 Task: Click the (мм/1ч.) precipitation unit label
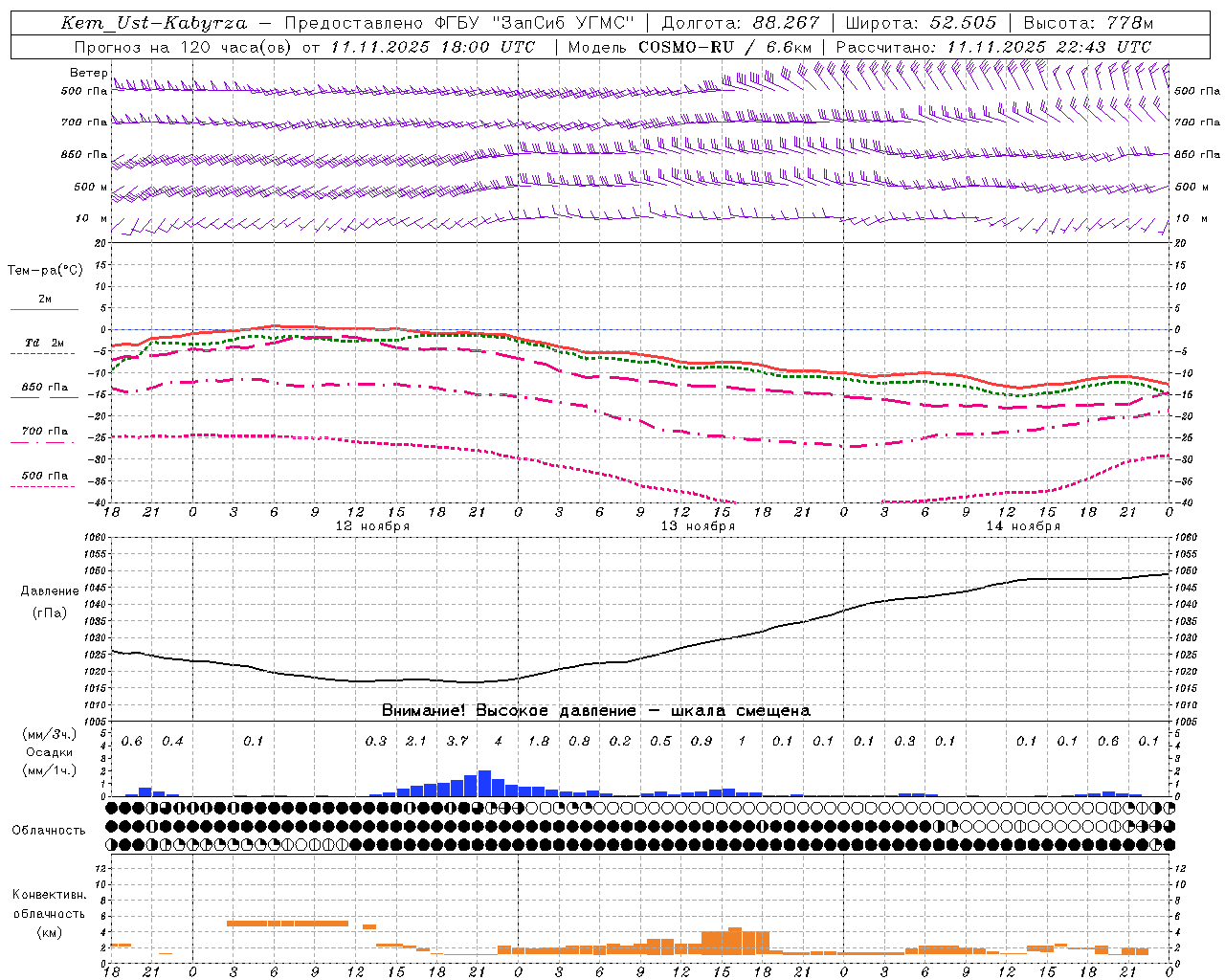point(50,769)
